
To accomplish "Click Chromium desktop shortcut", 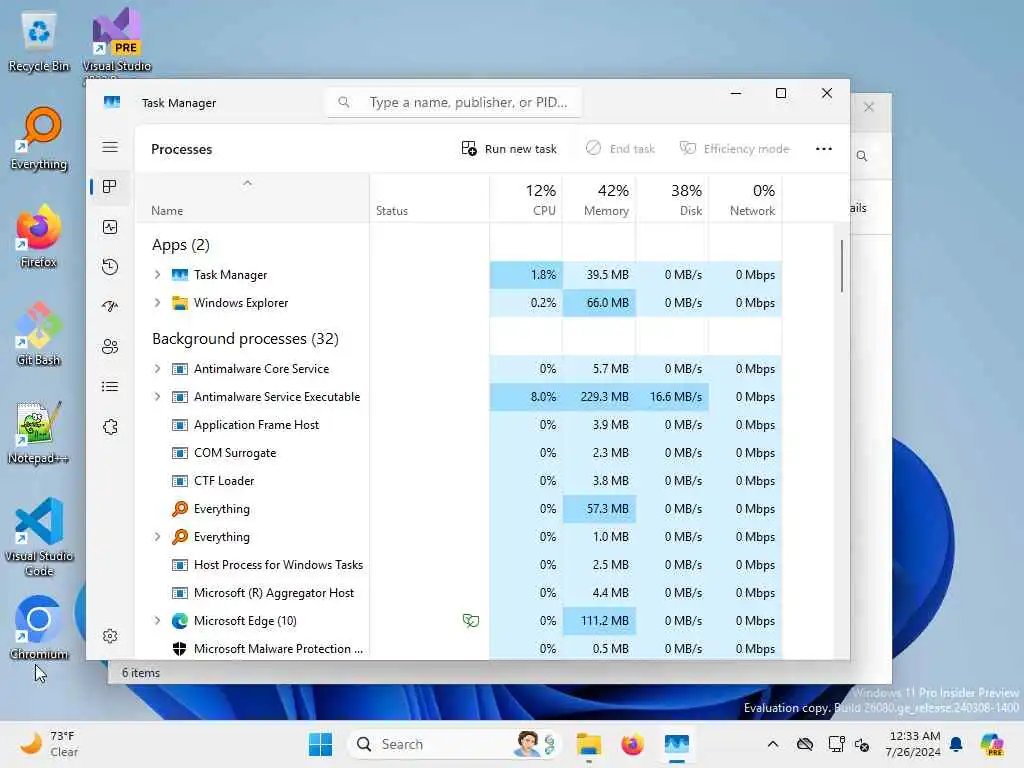I will pos(39,628).
